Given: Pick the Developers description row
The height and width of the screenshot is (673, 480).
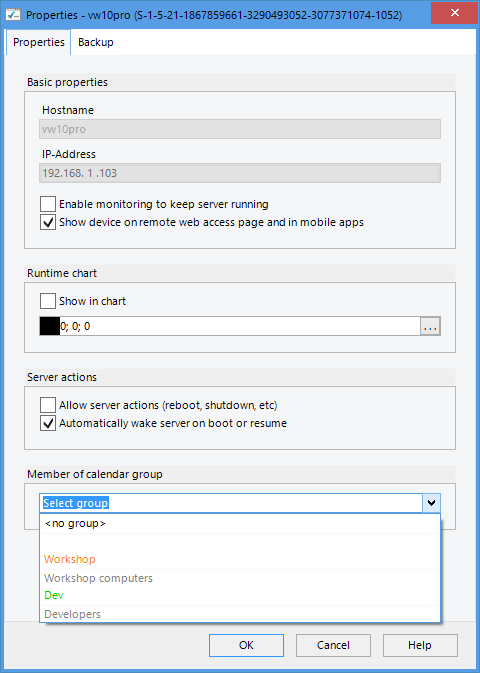Looking at the screenshot, I should point(240,614).
